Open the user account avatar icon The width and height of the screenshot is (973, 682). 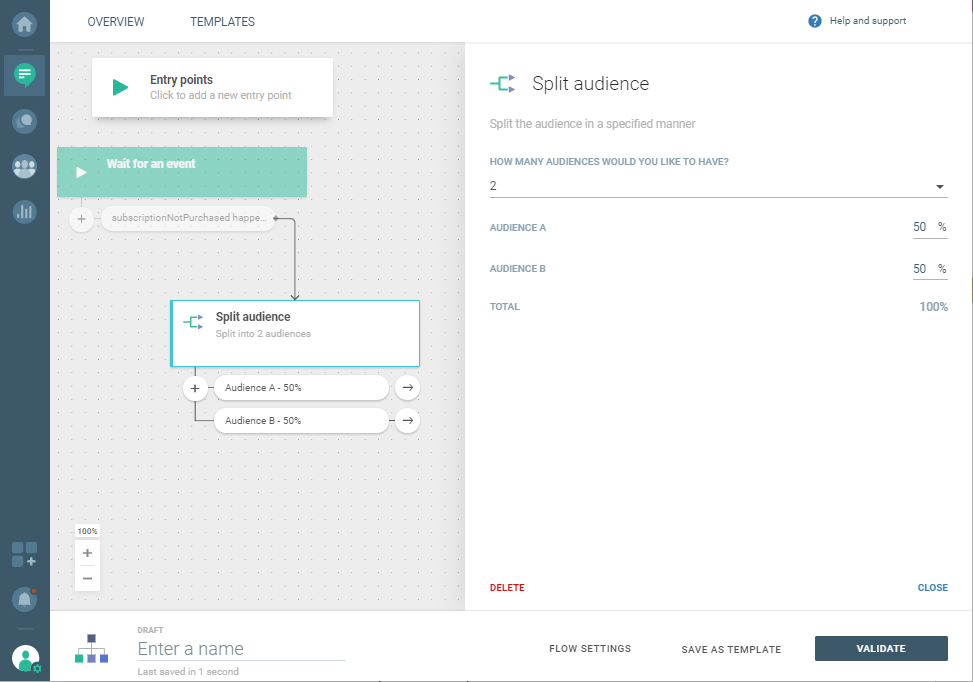click(25, 658)
